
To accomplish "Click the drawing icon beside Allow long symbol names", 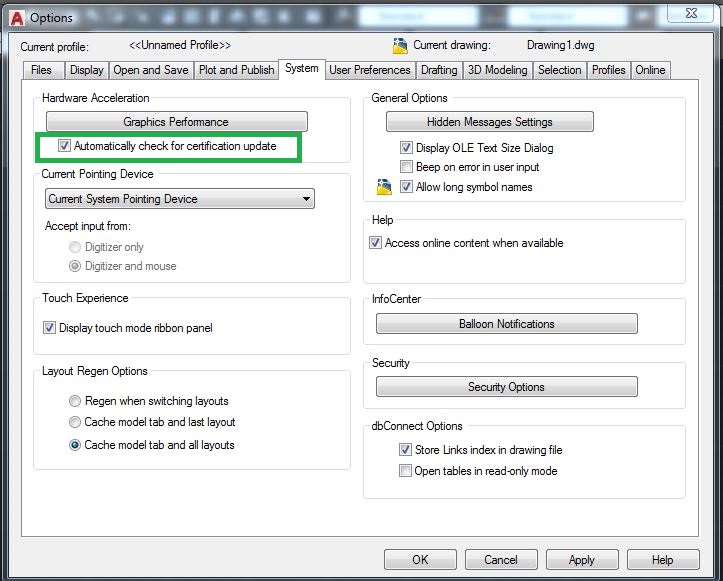I will 384,187.
